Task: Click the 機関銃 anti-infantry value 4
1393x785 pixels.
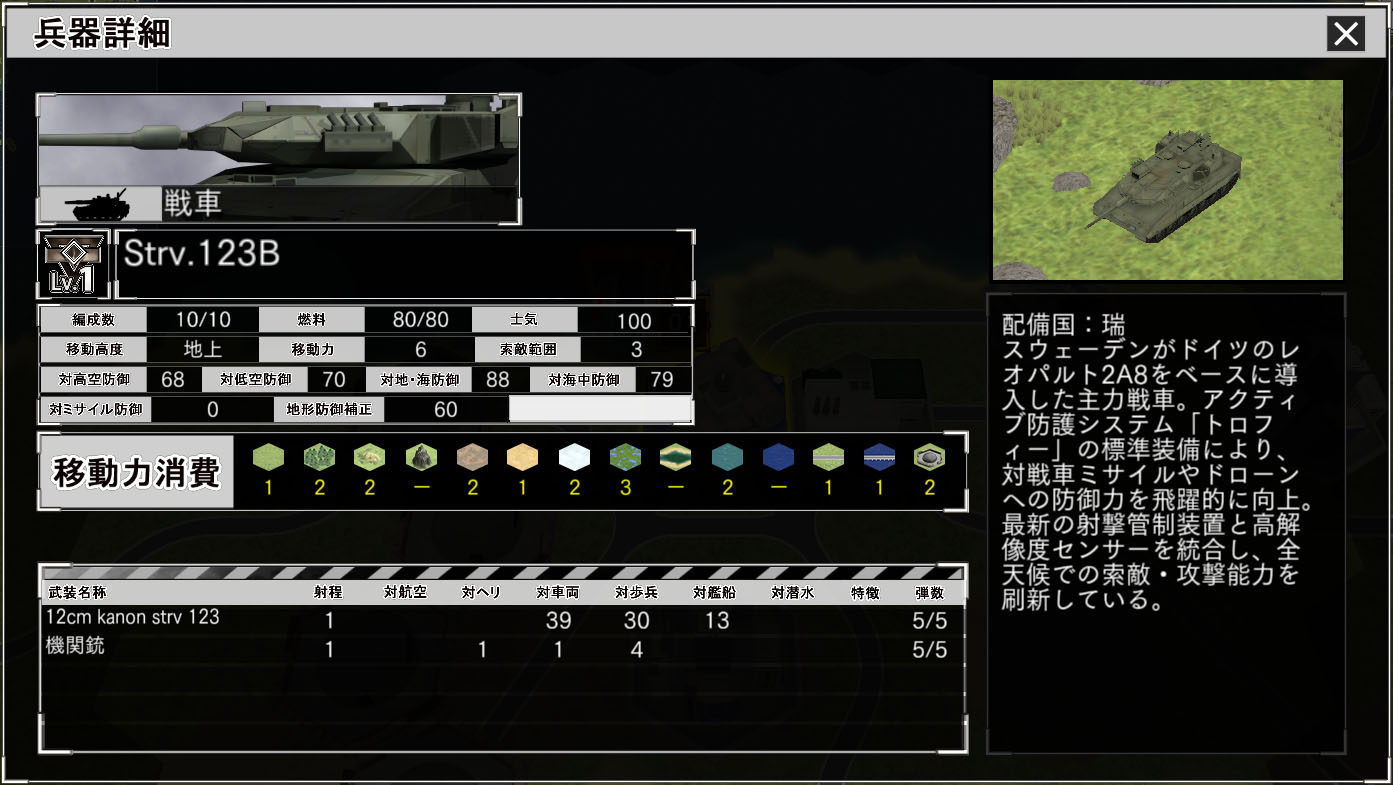Action: [637, 650]
